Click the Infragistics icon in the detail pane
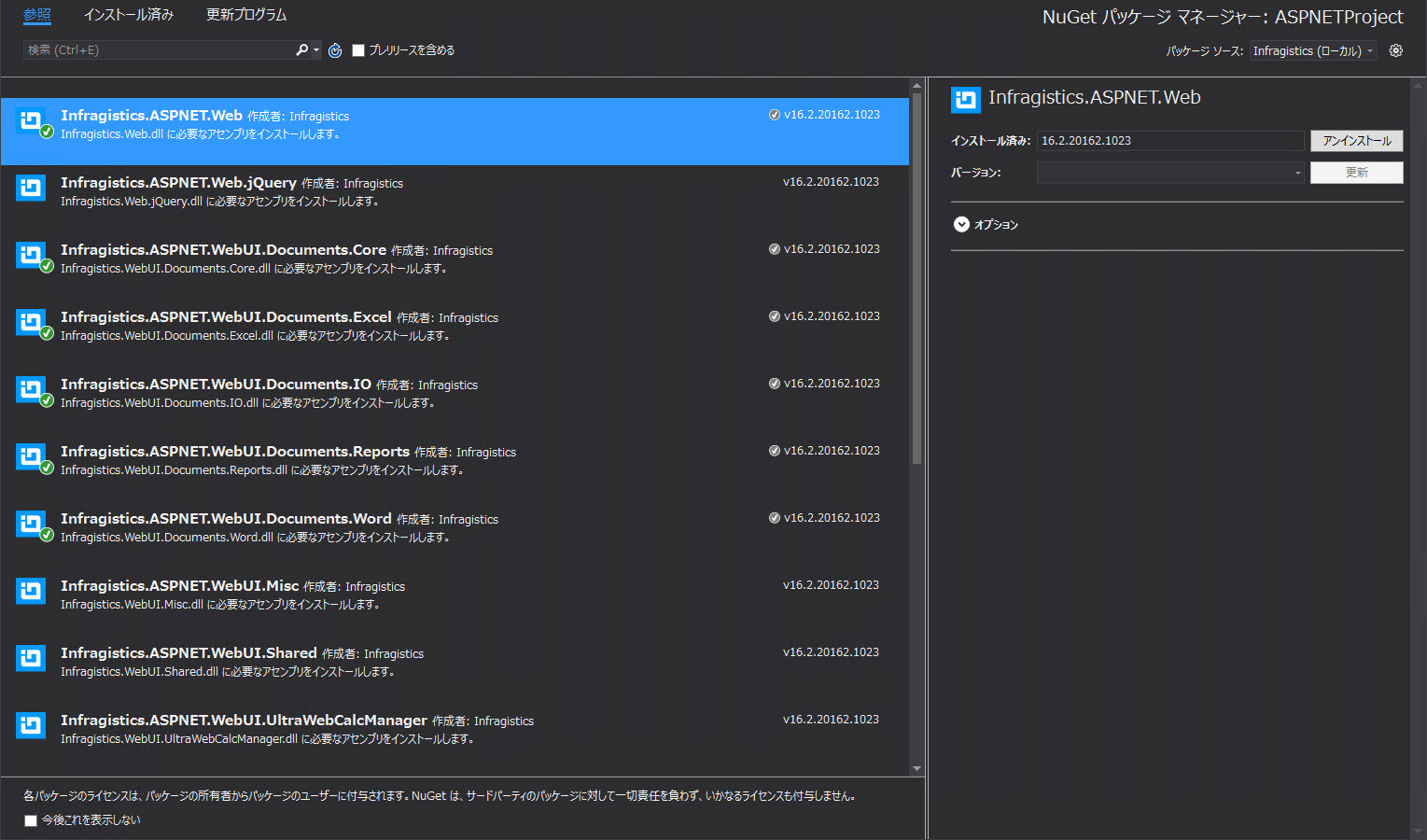The height and width of the screenshot is (840, 1427). [x=966, y=99]
